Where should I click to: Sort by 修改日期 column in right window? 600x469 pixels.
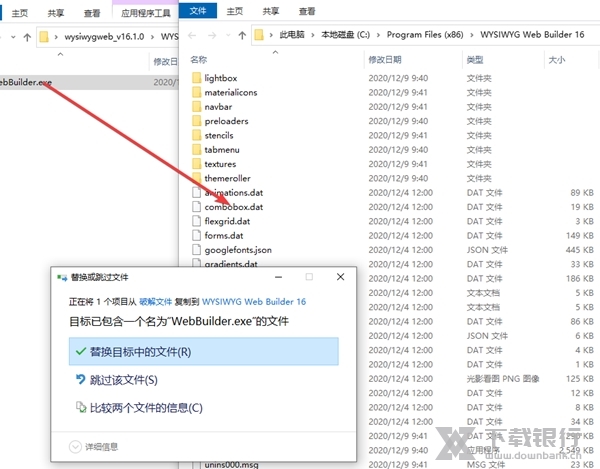(x=385, y=60)
